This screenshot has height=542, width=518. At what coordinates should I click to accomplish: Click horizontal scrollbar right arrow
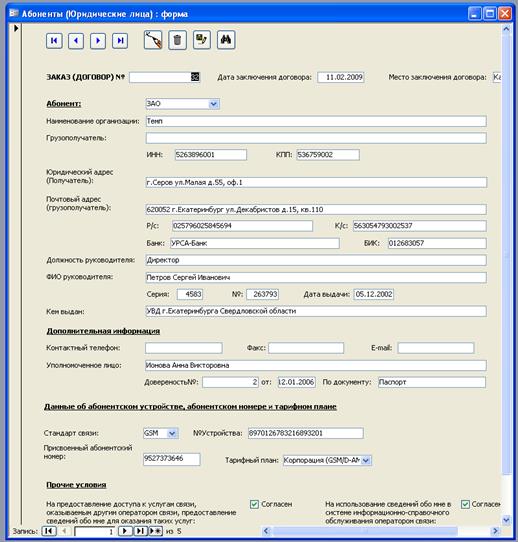(x=496, y=531)
